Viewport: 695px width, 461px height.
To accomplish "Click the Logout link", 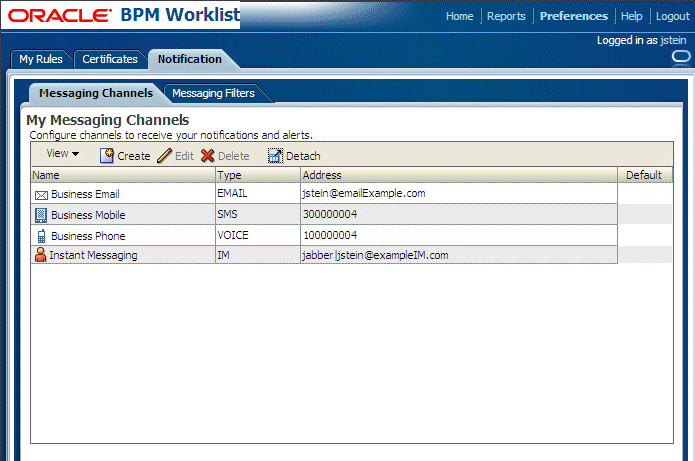I will (x=673, y=16).
